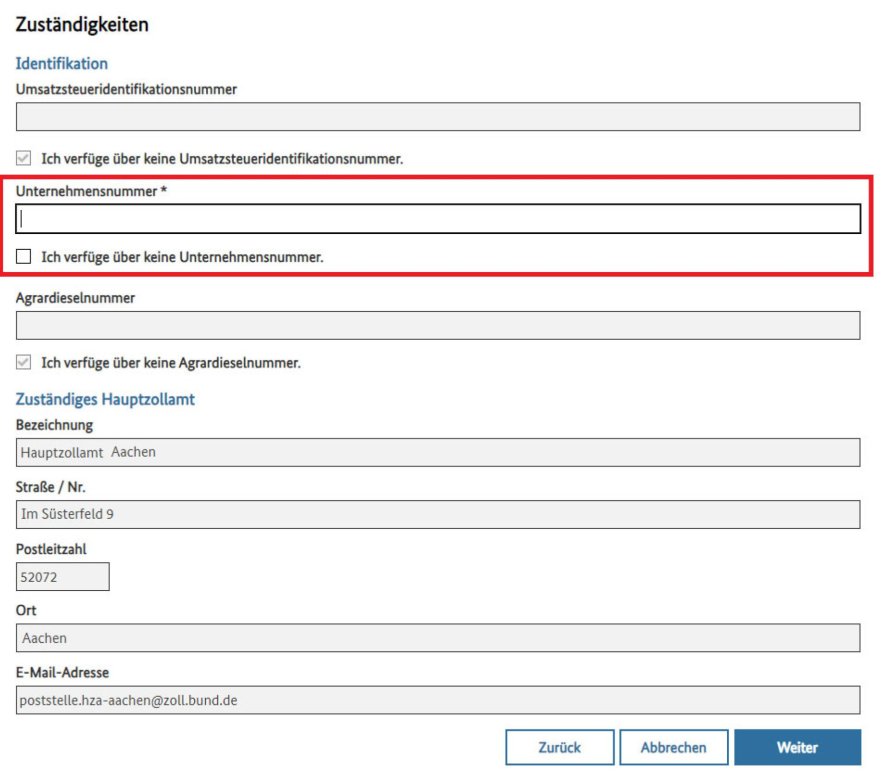This screenshot has height=776, width=894.
Task: Click the 'Identifikation' section heading
Action: [x=62, y=64]
